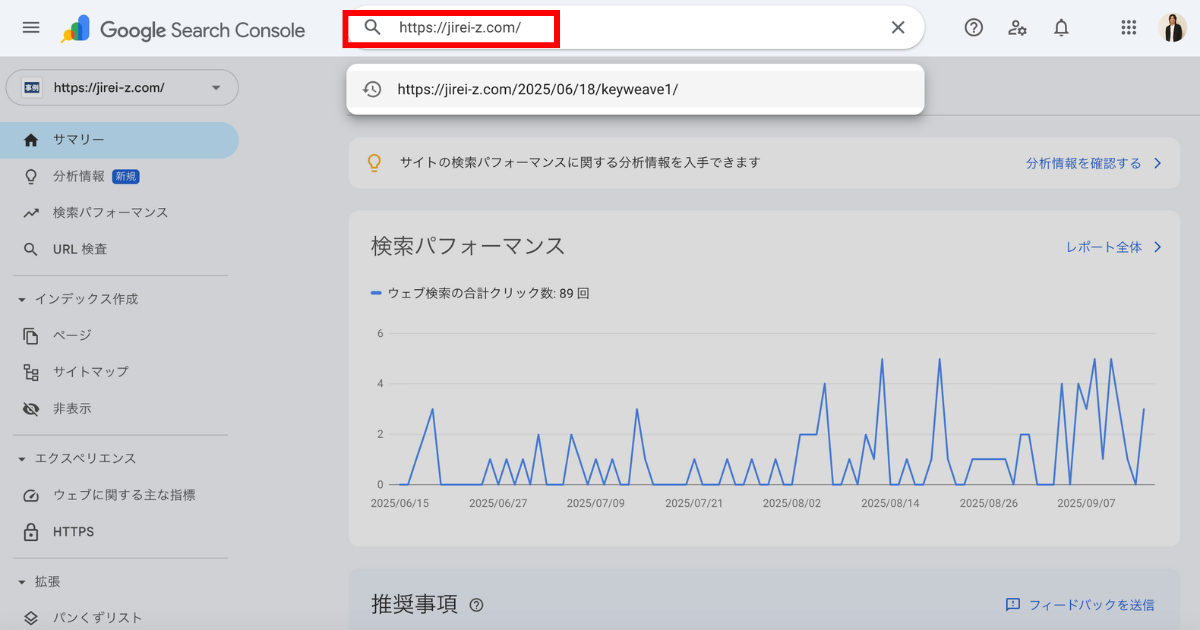
Task: Click the 推奨事項 section heading
Action: 414,605
